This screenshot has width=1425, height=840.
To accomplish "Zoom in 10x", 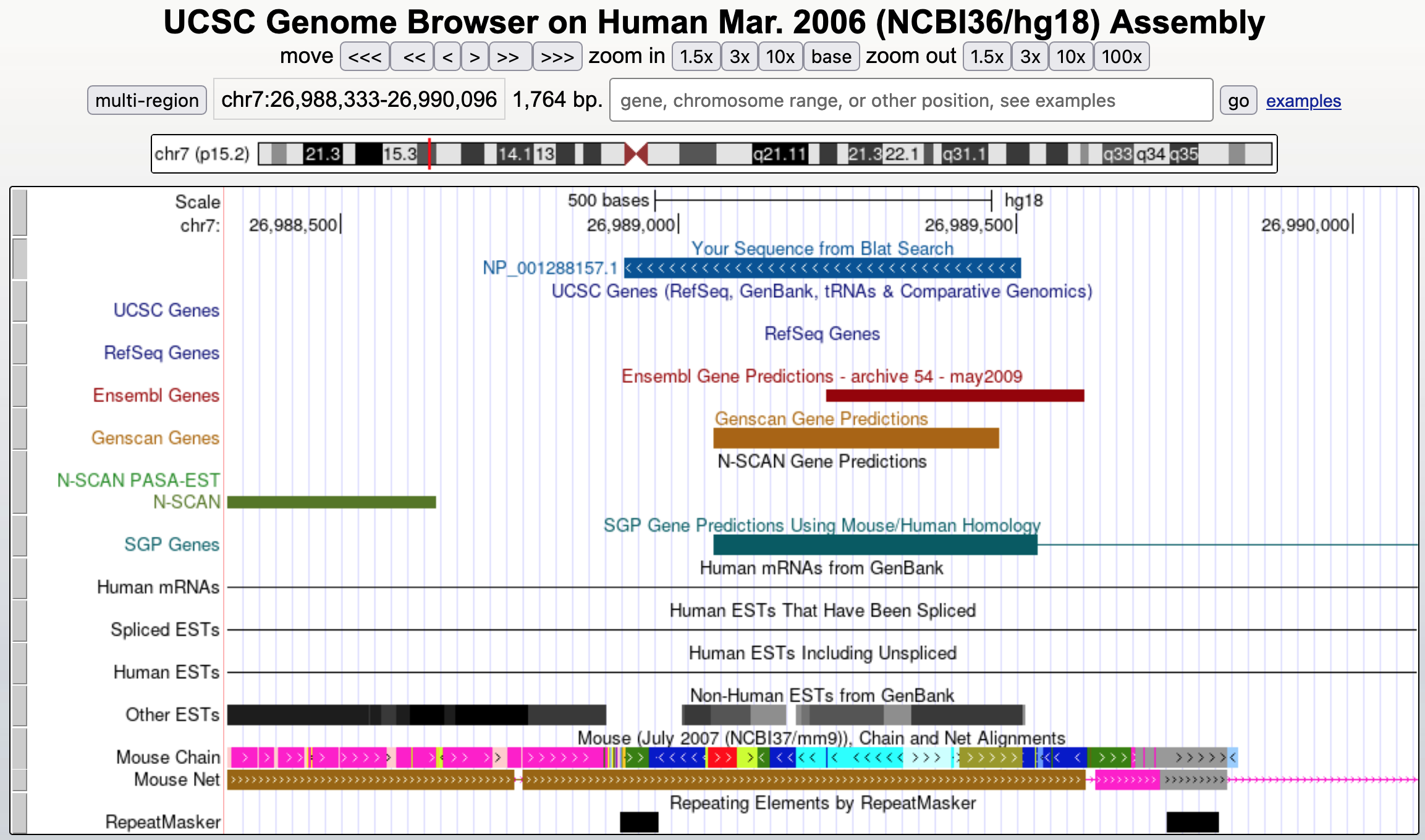I will [x=780, y=57].
